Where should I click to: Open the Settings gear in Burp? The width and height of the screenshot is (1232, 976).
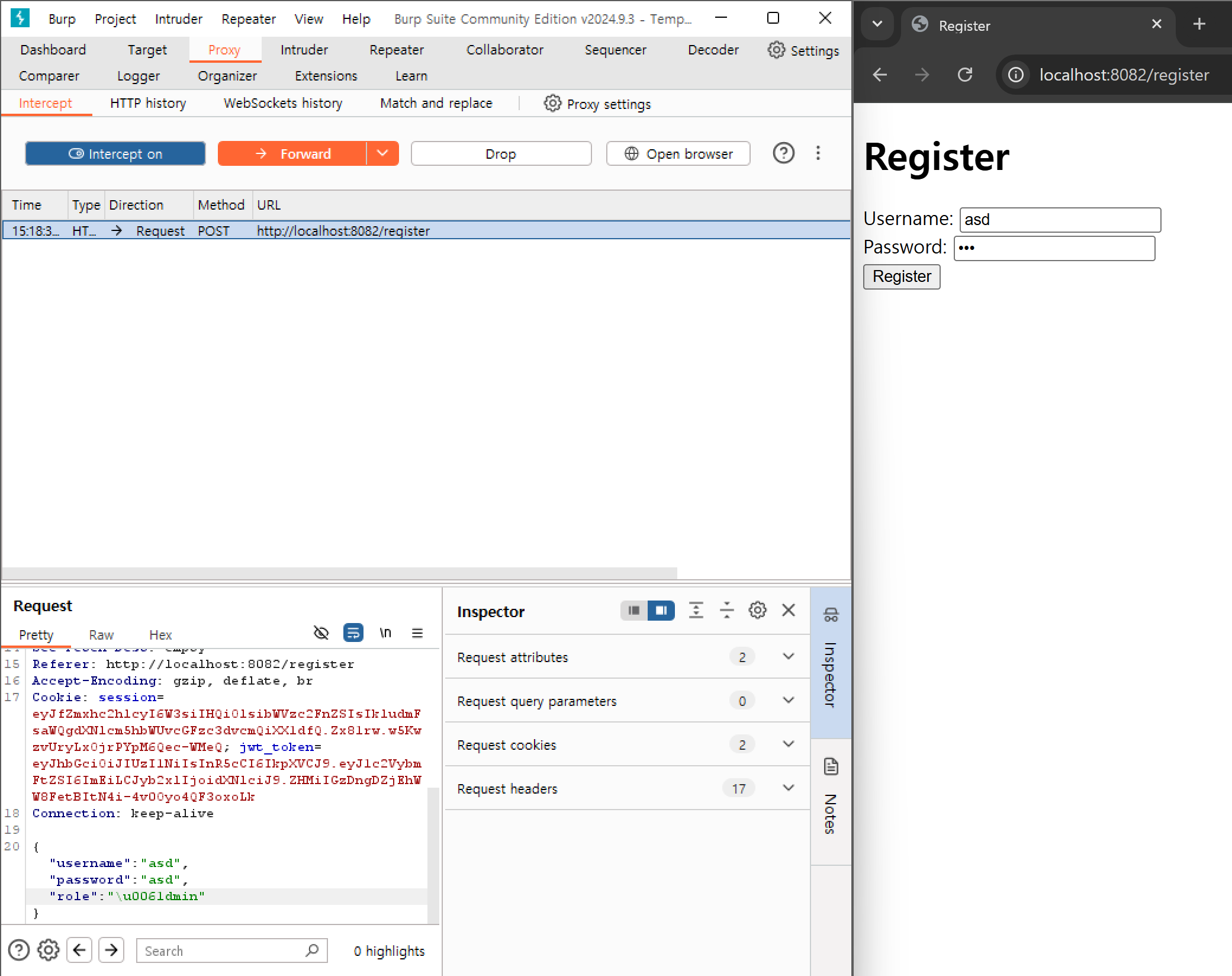(x=803, y=50)
